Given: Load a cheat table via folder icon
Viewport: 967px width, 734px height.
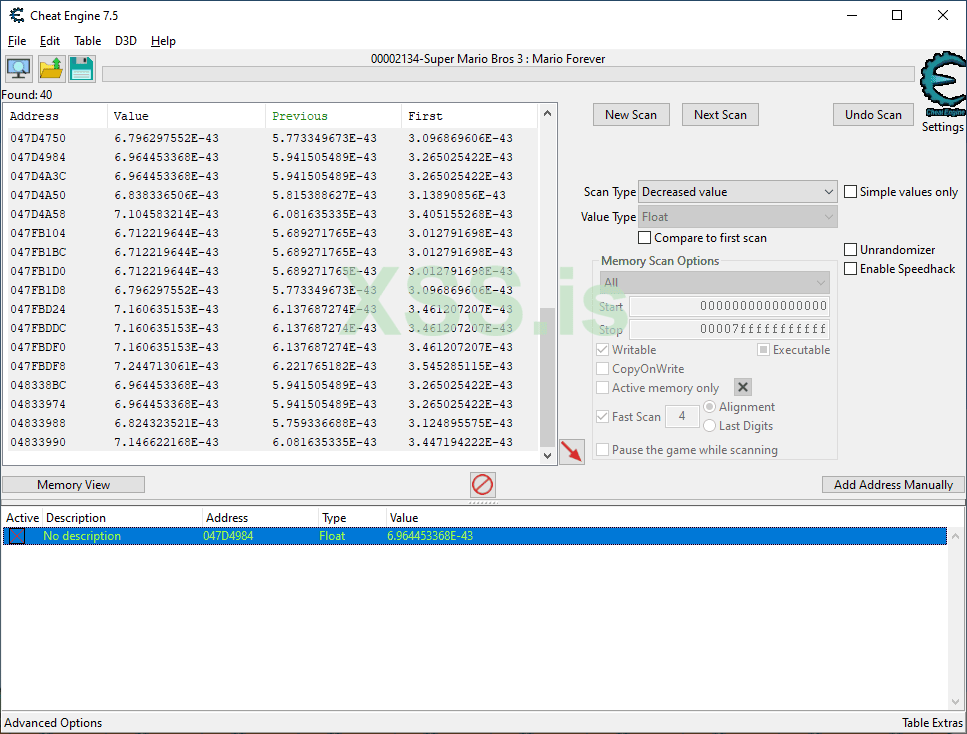Looking at the screenshot, I should pyautogui.click(x=51, y=68).
